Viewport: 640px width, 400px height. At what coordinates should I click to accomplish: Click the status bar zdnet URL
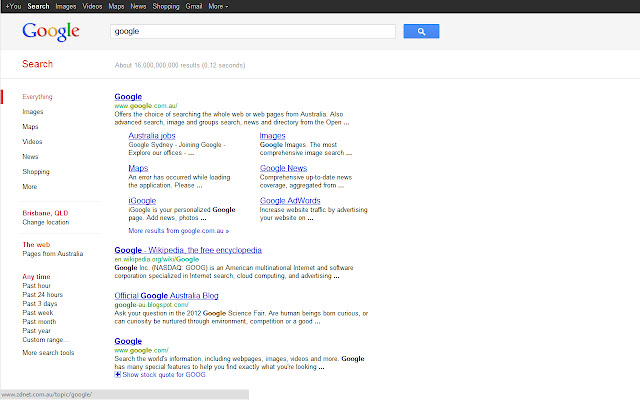[x=47, y=395]
